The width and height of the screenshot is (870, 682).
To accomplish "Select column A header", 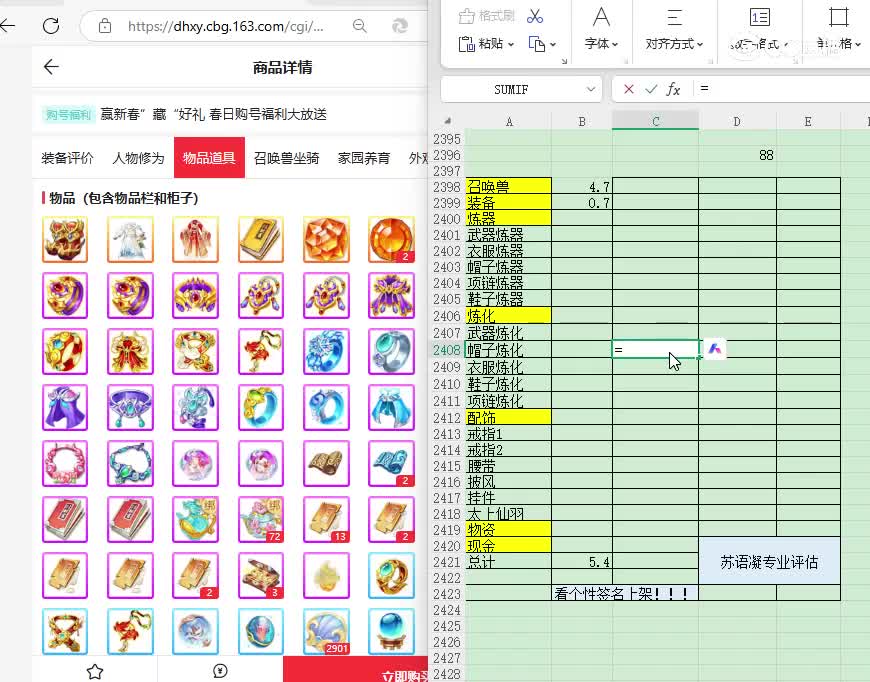I will pos(509,121).
